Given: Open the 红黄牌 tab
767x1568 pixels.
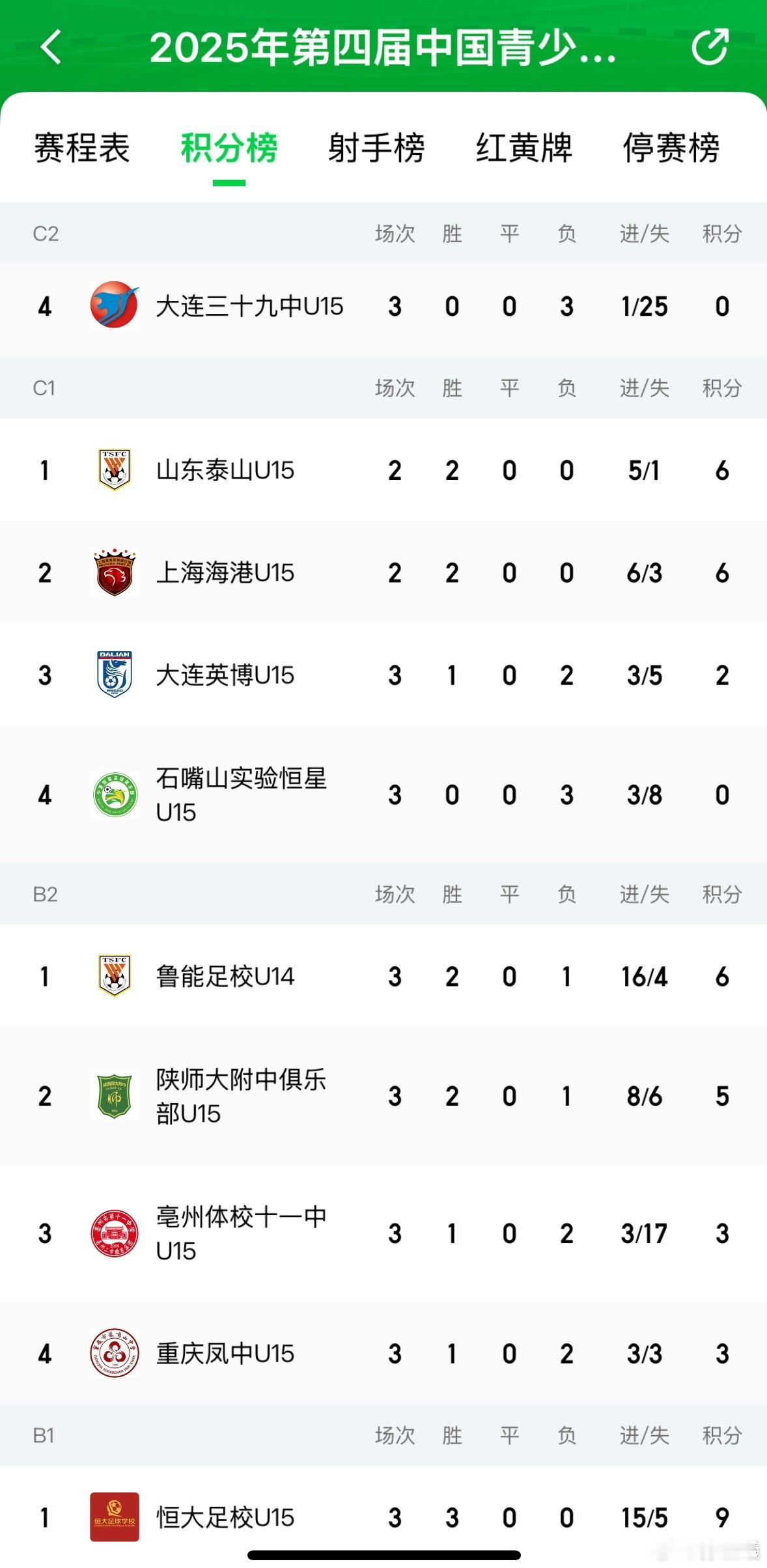Looking at the screenshot, I should tap(524, 148).
